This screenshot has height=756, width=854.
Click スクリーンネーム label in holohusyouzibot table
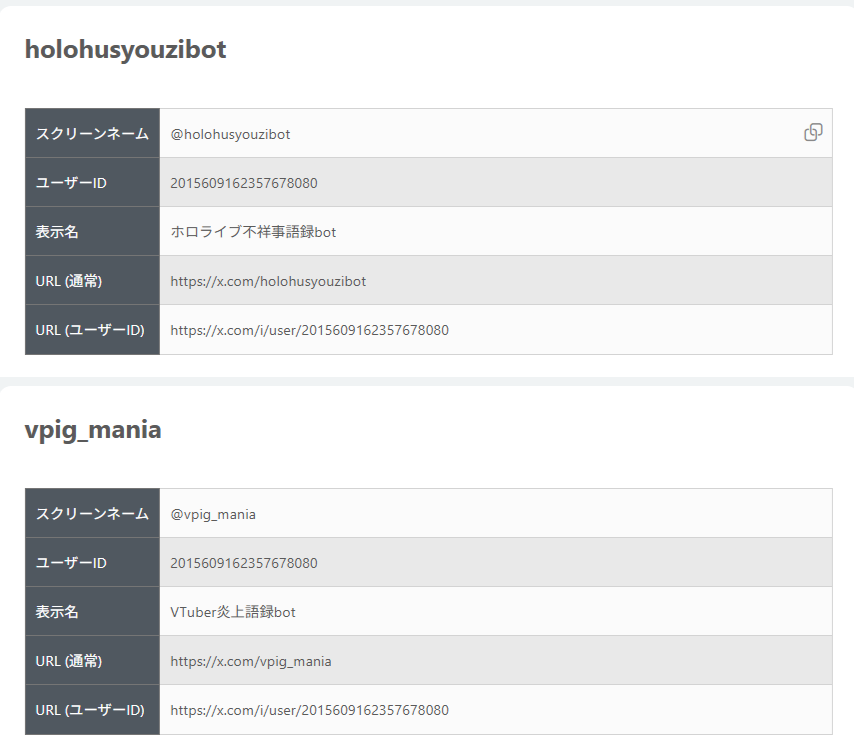92,134
